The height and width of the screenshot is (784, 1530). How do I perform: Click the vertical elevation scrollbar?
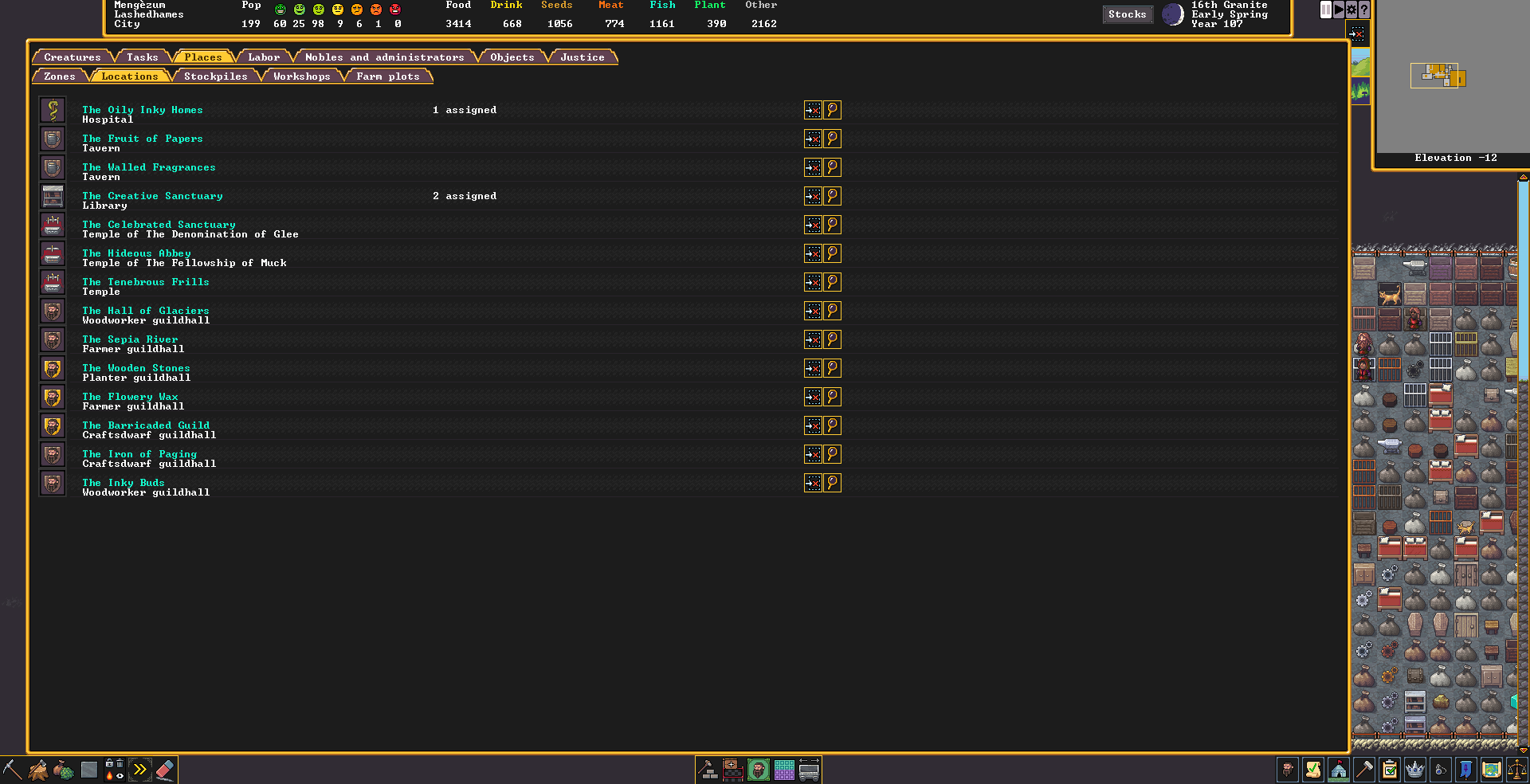click(1523, 462)
